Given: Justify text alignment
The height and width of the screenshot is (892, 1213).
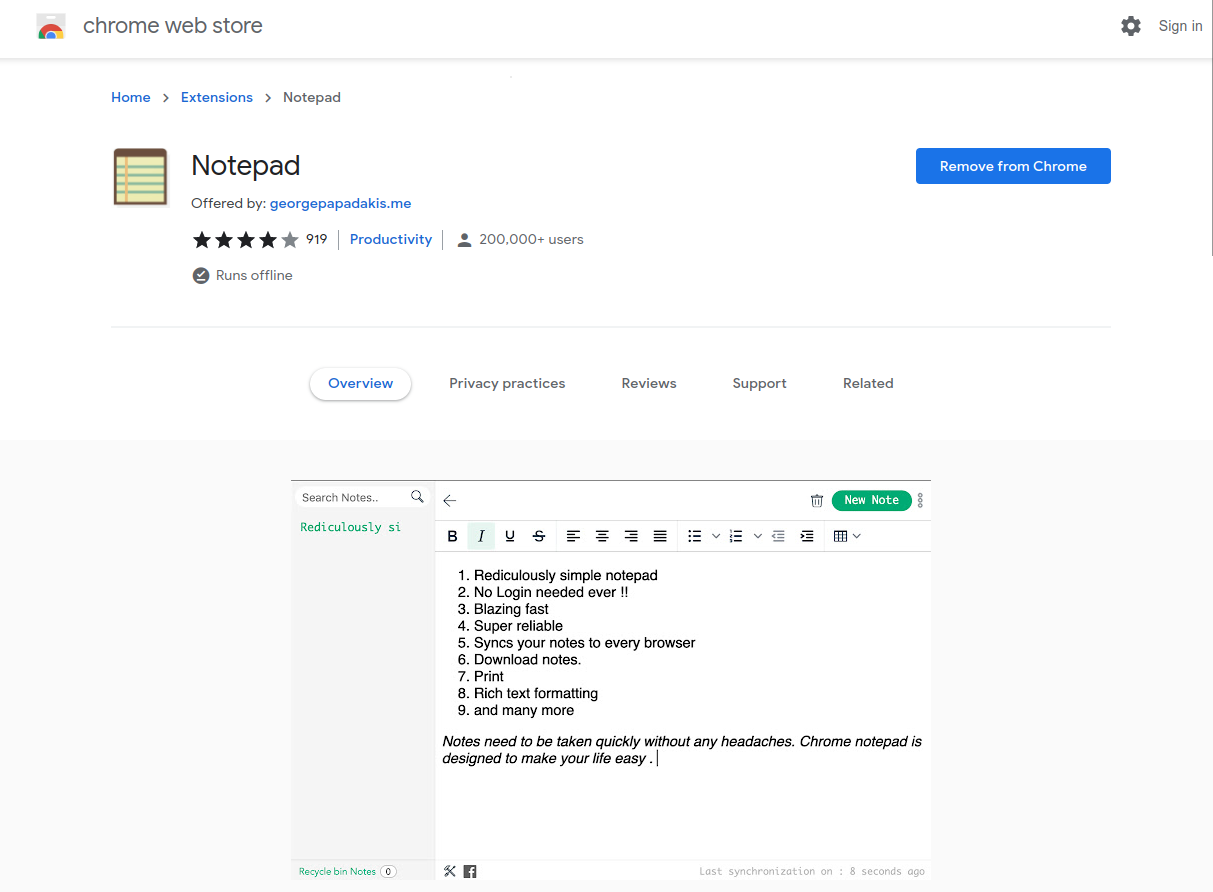Looking at the screenshot, I should [660, 536].
